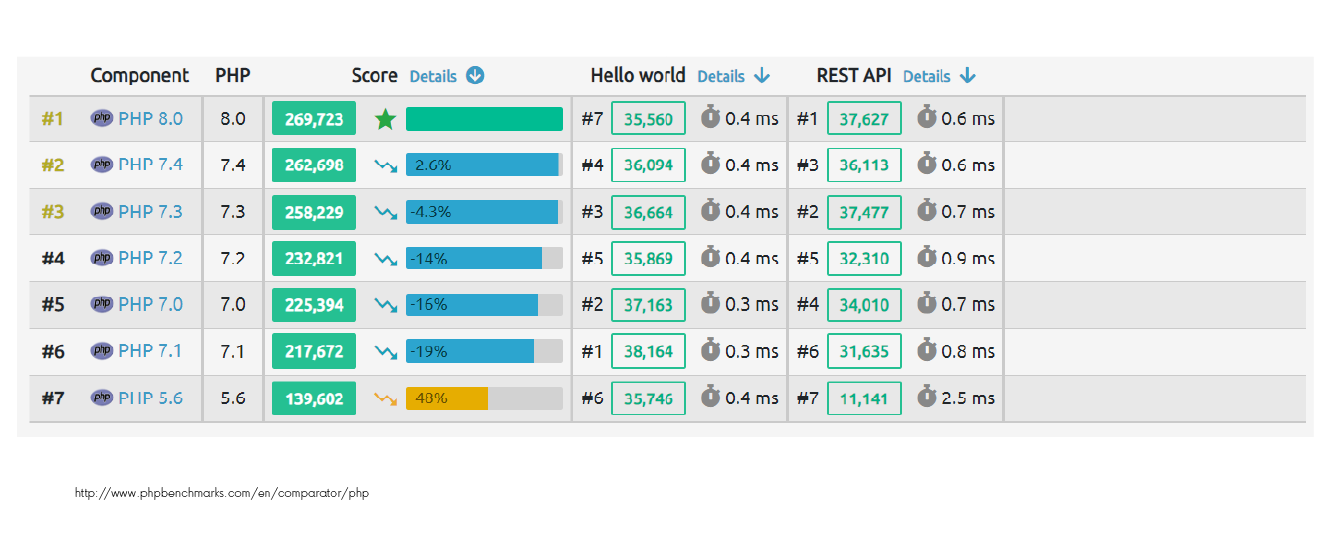Click the arrow next to Hello world Details
The width and height of the screenshot is (1331, 533).
coord(762,76)
